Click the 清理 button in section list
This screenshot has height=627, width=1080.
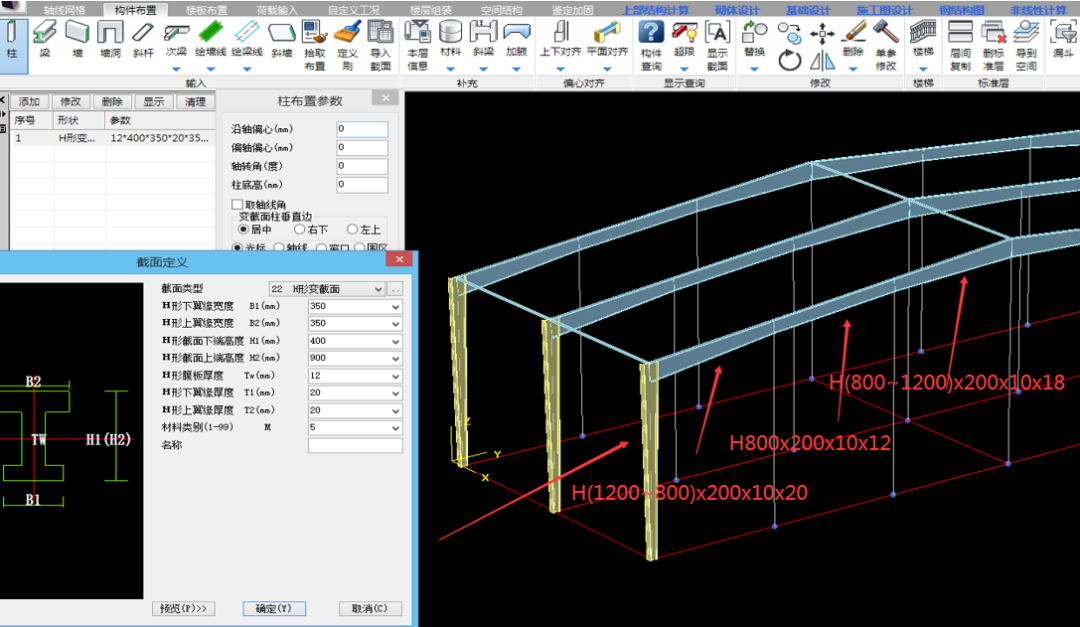[x=196, y=101]
